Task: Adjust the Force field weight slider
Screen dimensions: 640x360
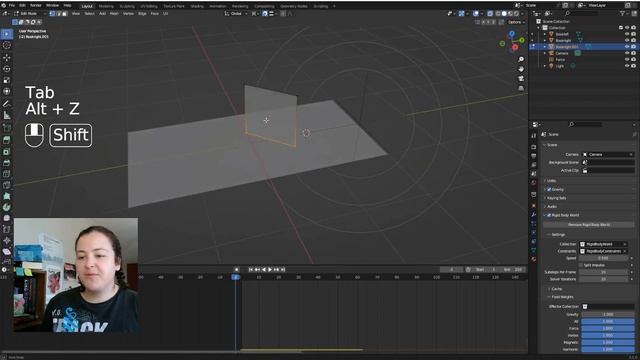Action: pos(608,328)
